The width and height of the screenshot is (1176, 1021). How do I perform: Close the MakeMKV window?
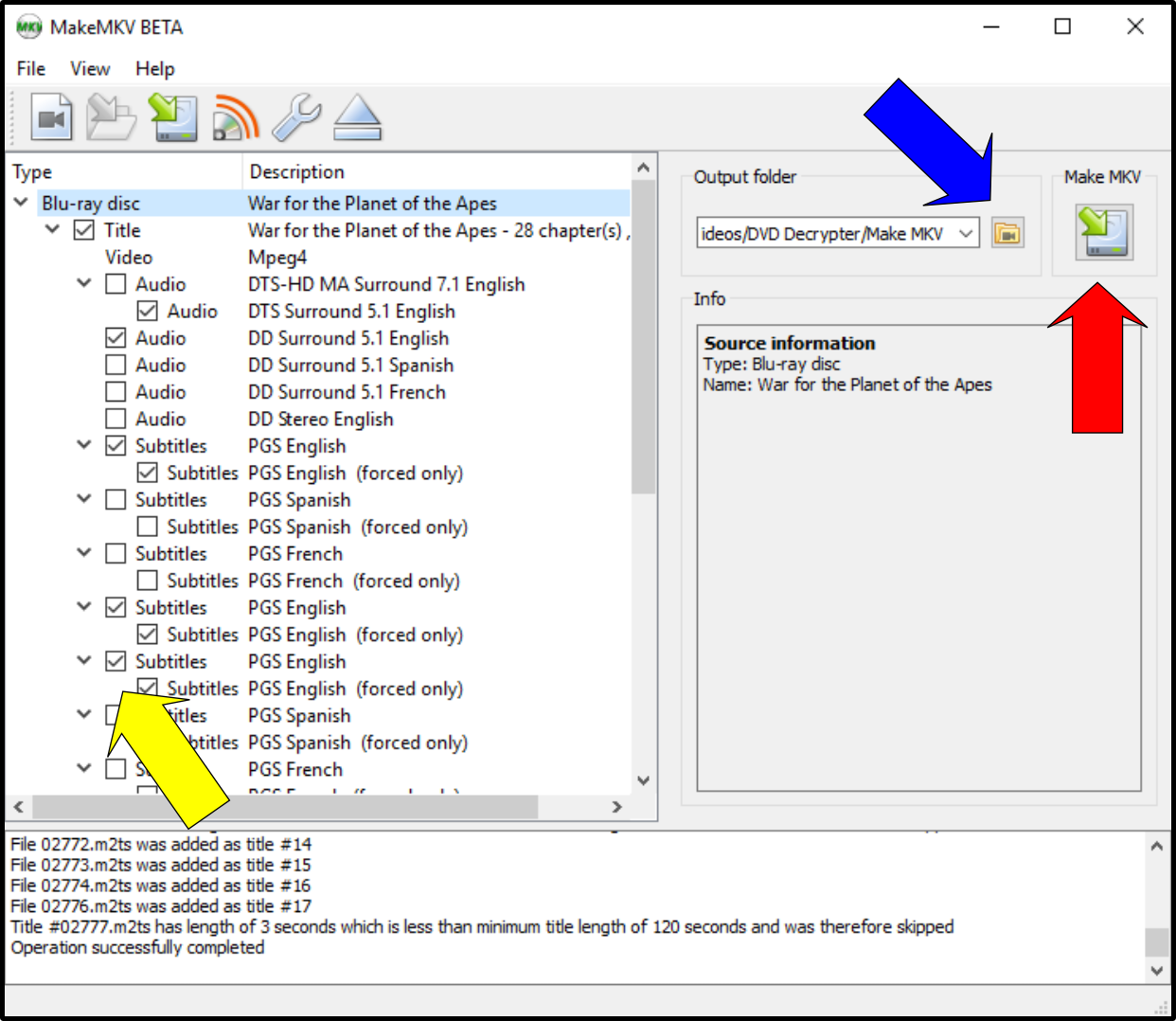pos(1135,27)
